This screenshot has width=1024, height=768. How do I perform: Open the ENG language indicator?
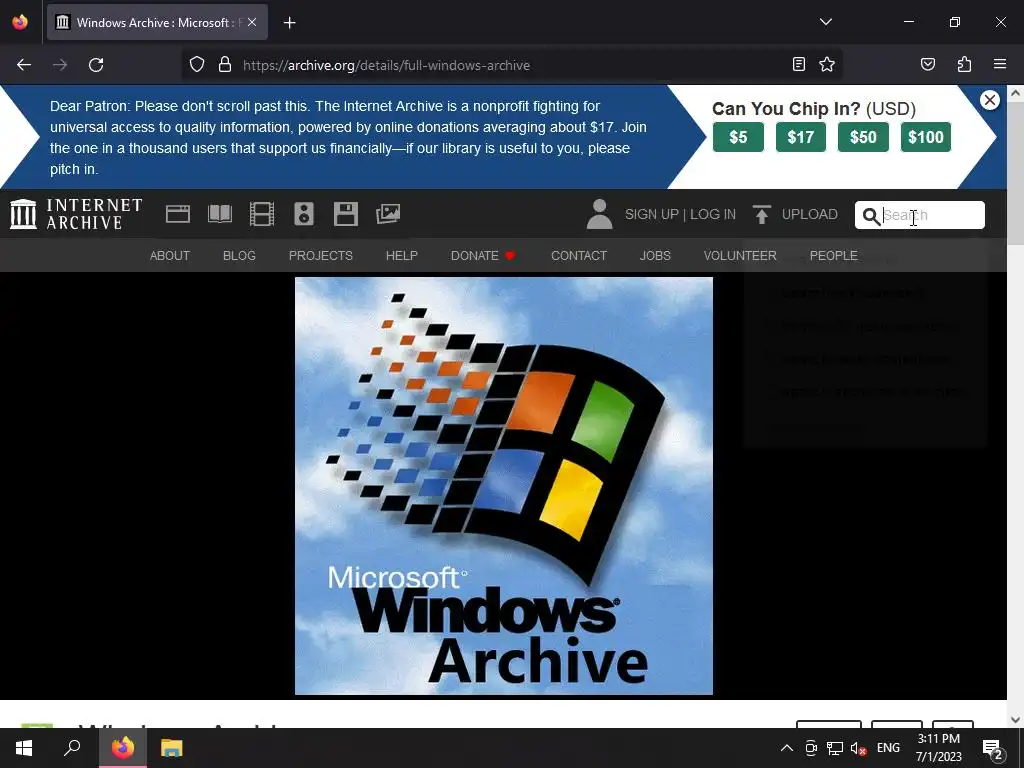(888, 748)
